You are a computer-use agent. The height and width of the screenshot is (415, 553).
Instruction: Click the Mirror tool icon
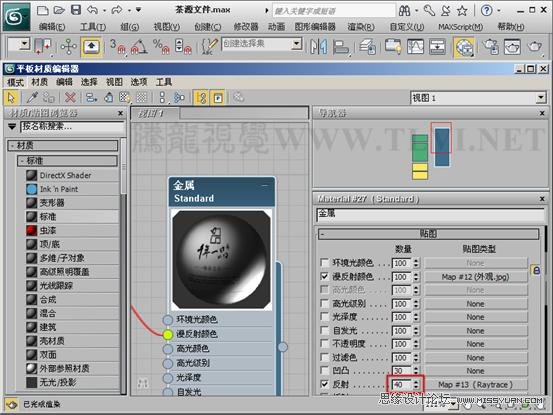pyautogui.click(x=318, y=47)
